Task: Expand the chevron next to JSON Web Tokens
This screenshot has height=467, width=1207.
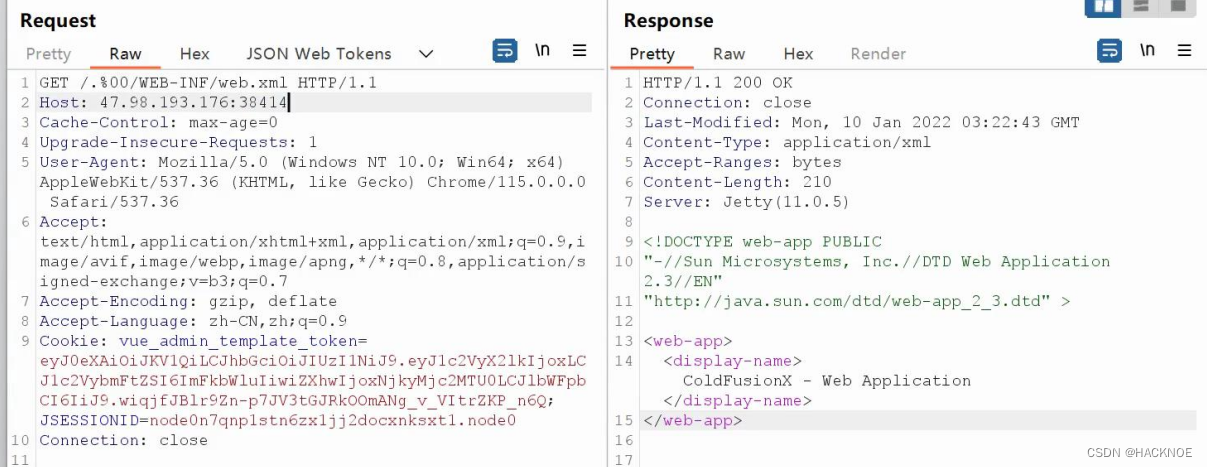Action: pos(426,54)
